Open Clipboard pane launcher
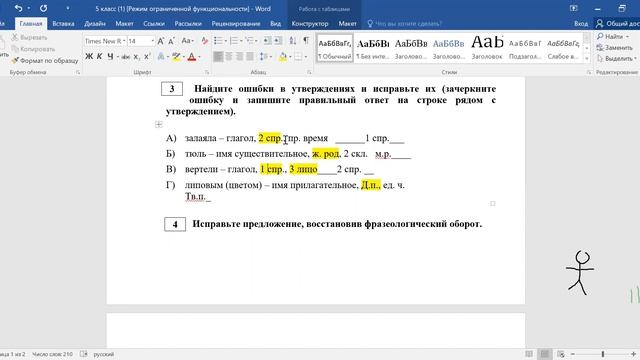This screenshot has height=360, width=640. [x=78, y=72]
